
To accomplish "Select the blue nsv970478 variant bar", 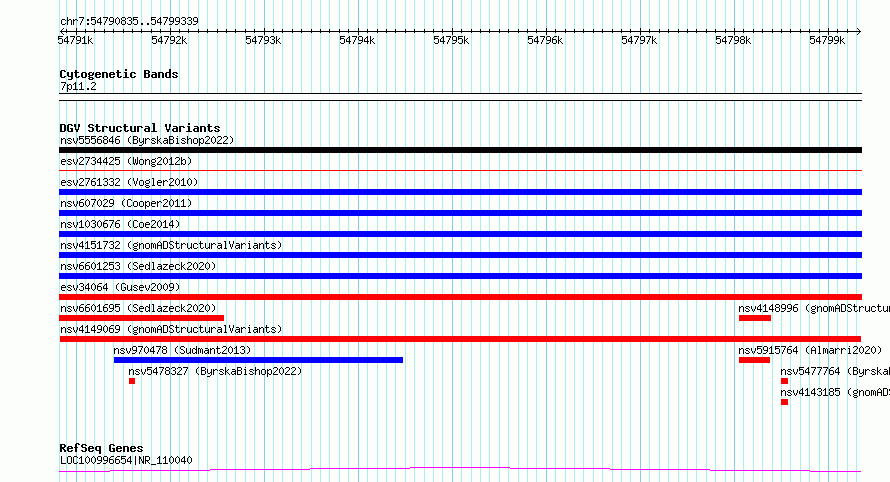I will (258, 360).
